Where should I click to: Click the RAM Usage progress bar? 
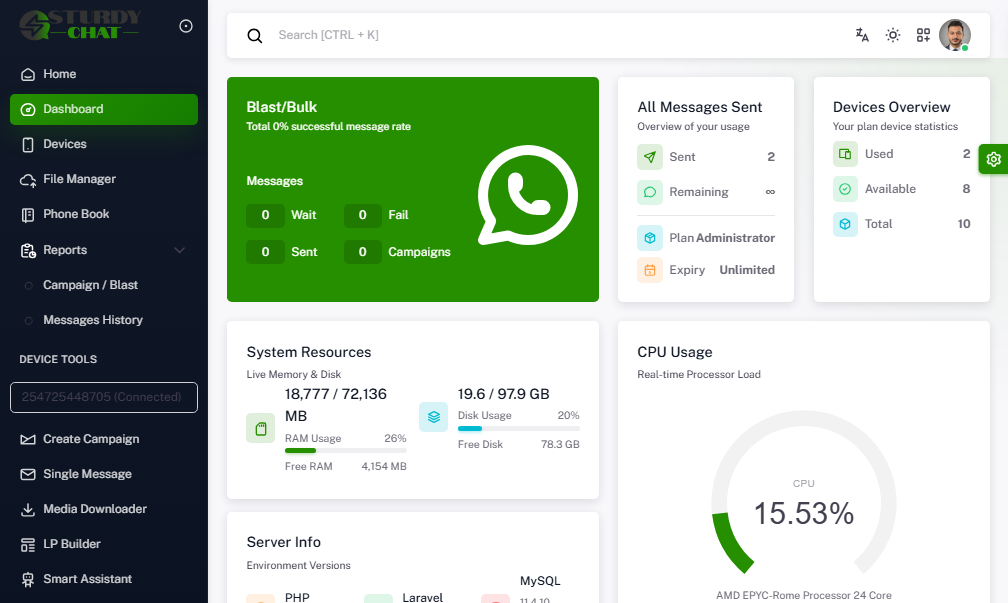click(x=345, y=451)
